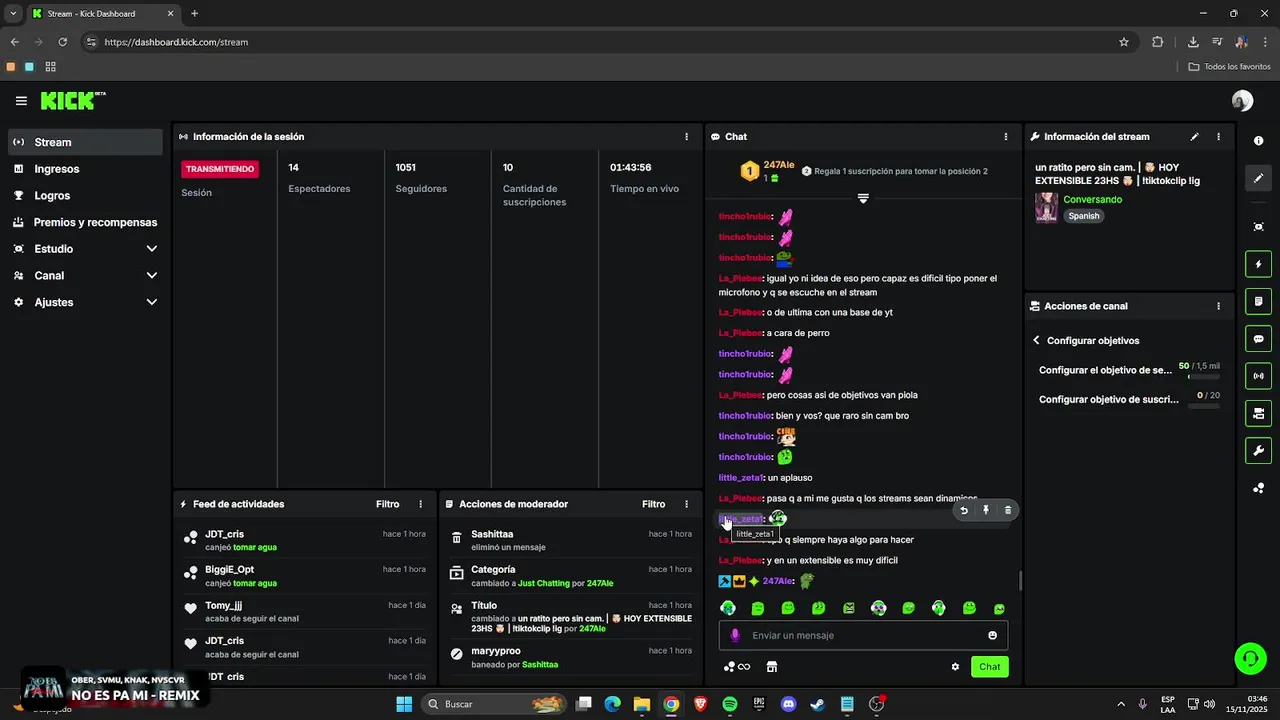Open the emoji picker in chat input
This screenshot has height=720, width=1280.
(x=992, y=635)
